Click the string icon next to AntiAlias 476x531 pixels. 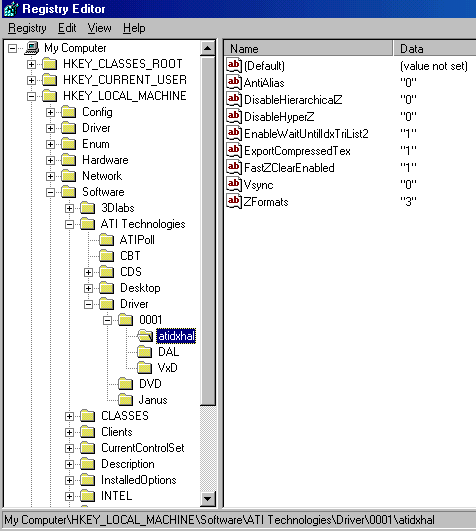click(234, 82)
